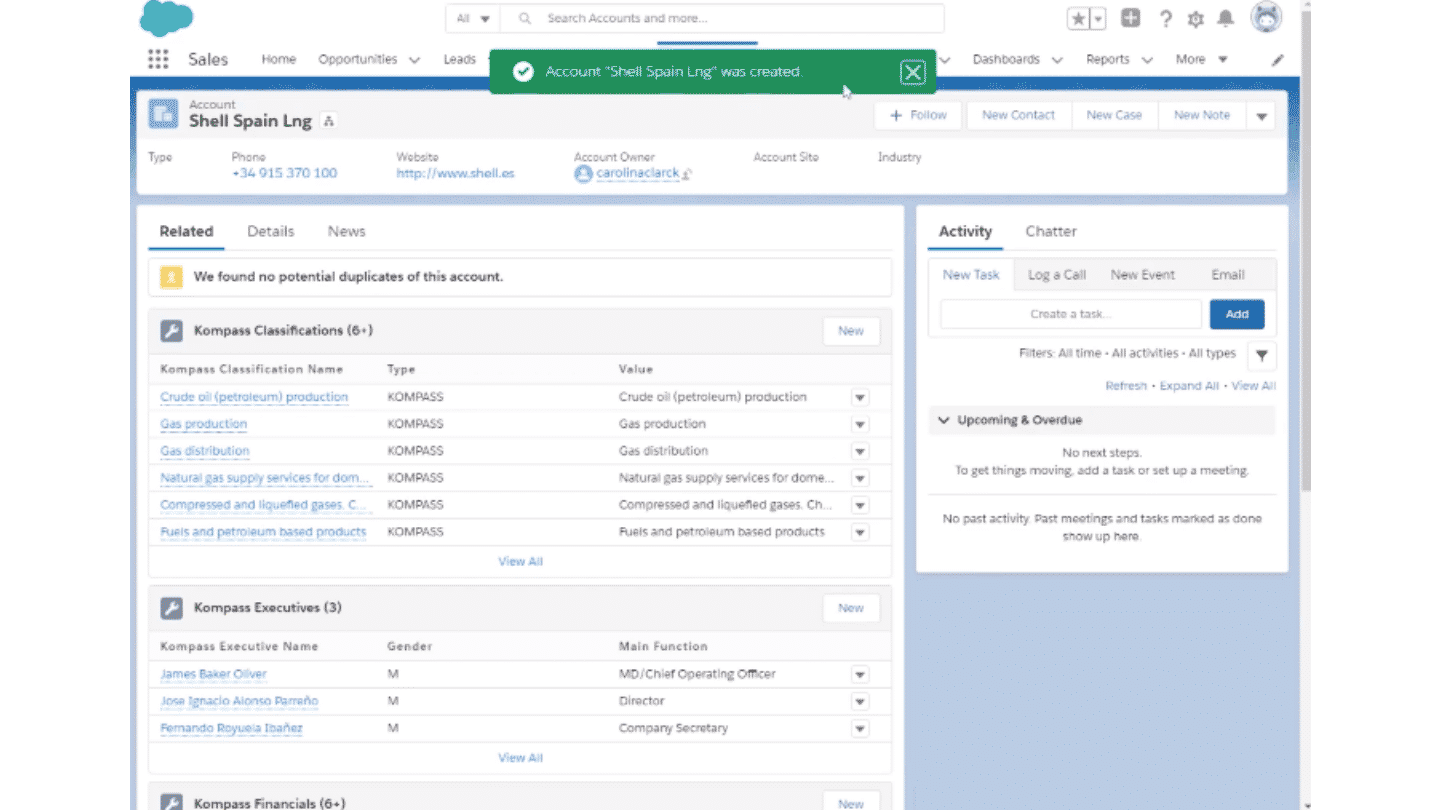Image resolution: width=1440 pixels, height=810 pixels.
Task: Open the Help question mark icon
Action: click(1165, 19)
